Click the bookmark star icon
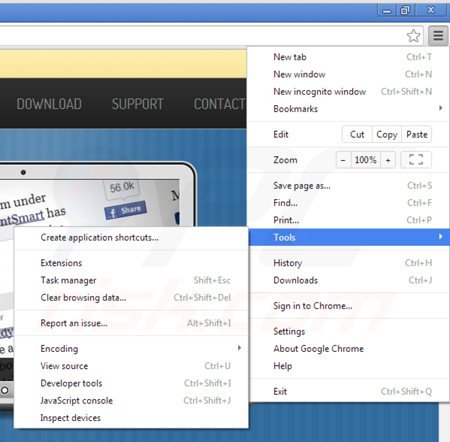Viewport: 450px width, 442px height. (x=413, y=36)
